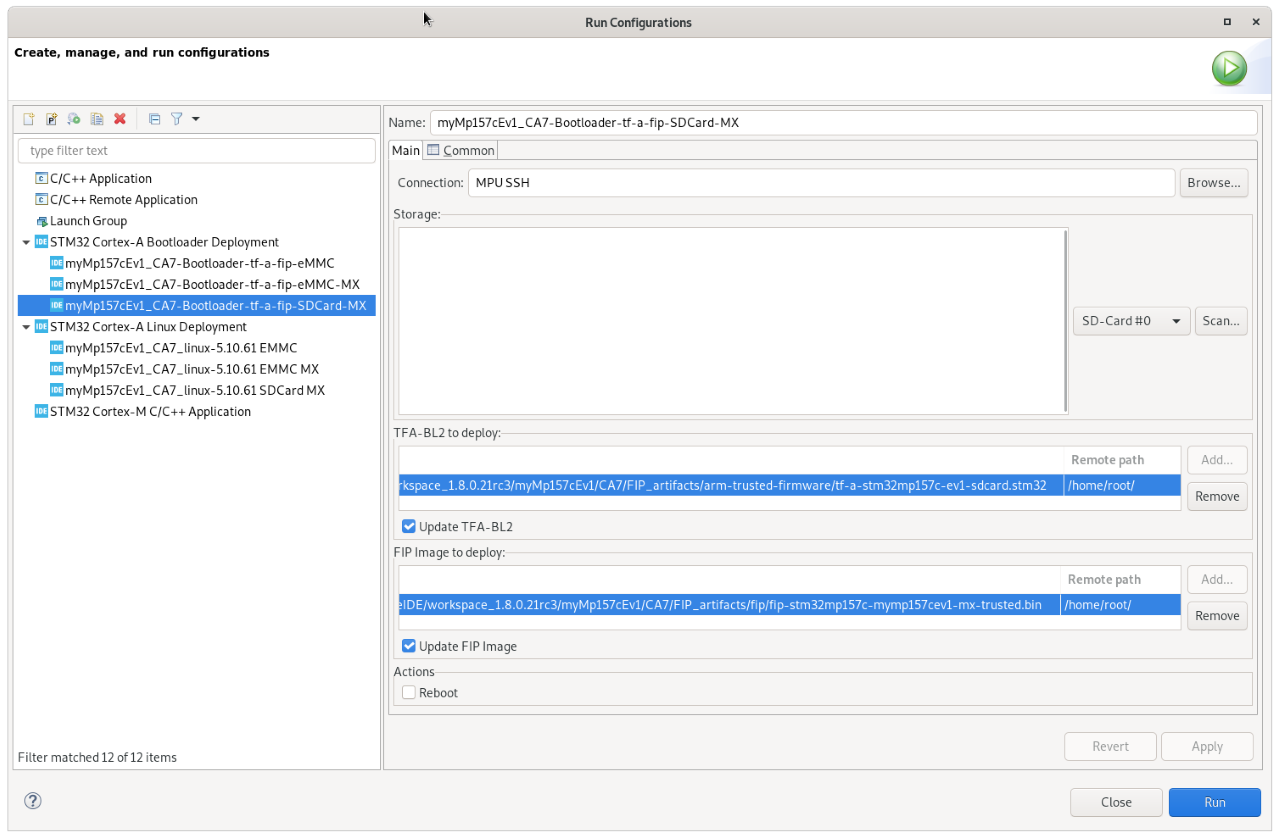Viewport: 1280px width, 839px height.
Task: Select STM32 Cortex-M C/C++ Application entry
Action: (x=150, y=411)
